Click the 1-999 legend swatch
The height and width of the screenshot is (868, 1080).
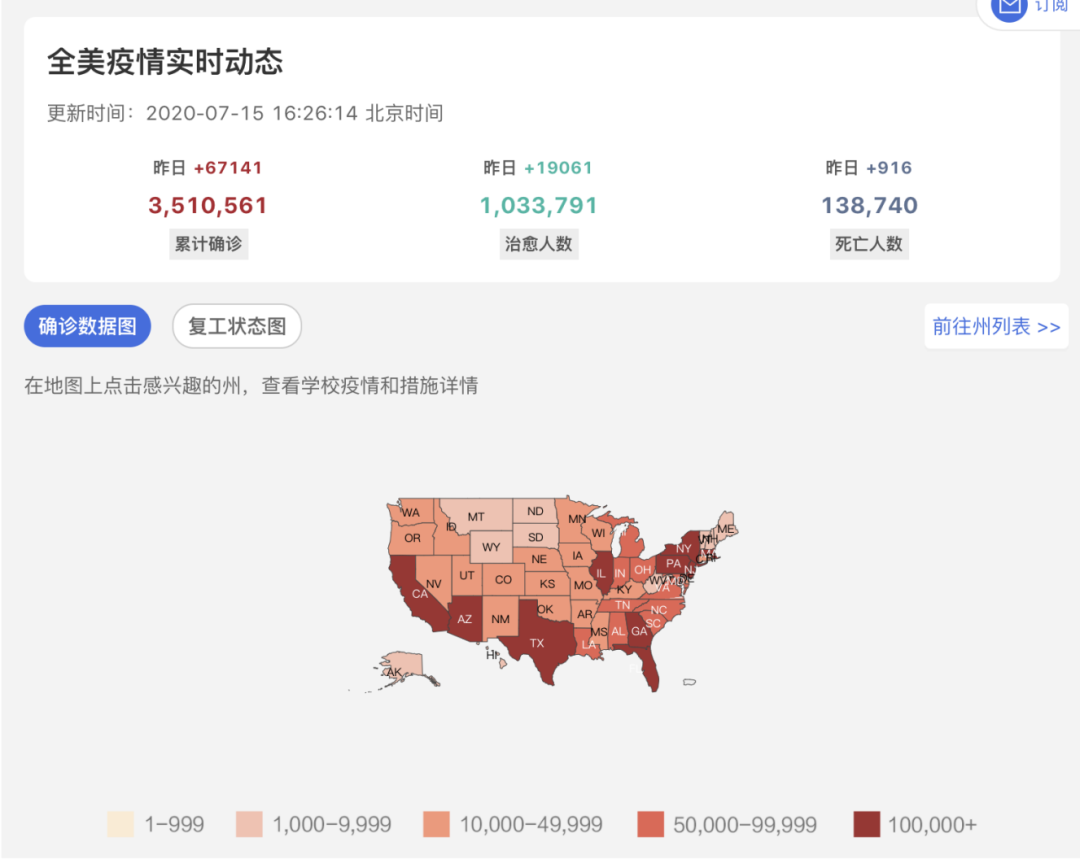pyautogui.click(x=120, y=825)
